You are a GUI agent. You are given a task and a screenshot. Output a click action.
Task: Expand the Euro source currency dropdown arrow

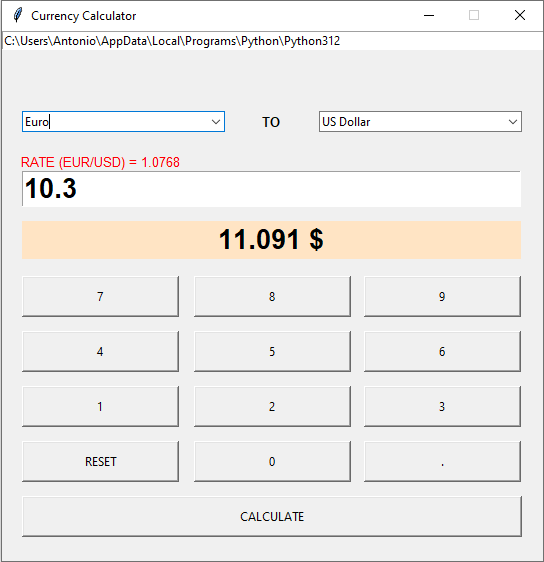216,122
